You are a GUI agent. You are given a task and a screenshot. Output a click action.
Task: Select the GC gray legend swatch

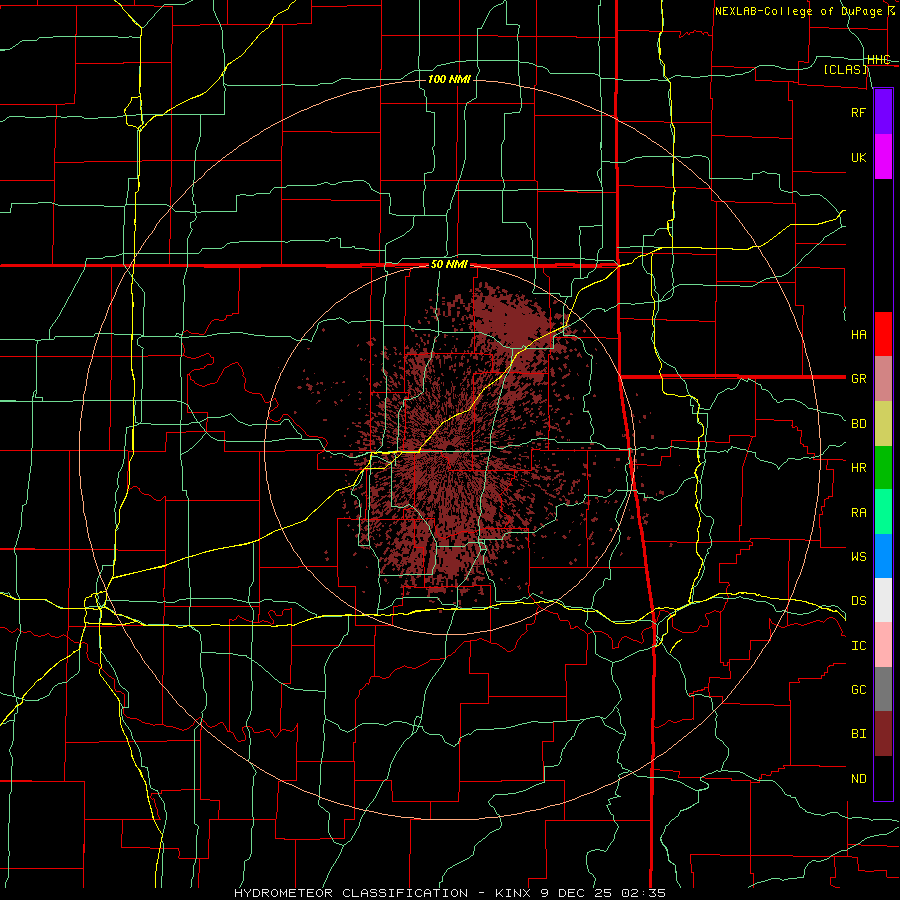coord(883,689)
